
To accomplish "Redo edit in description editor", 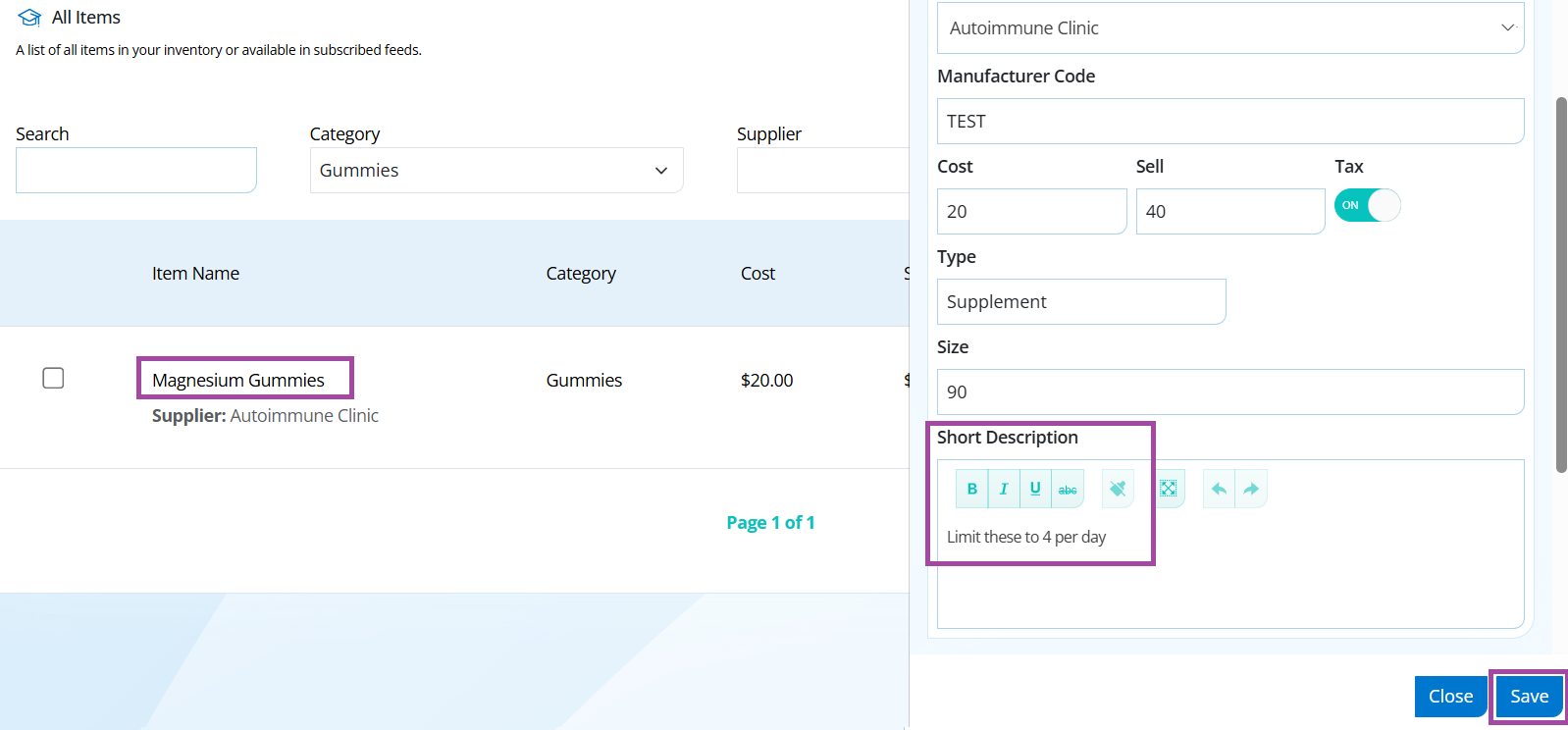I will pos(1251,489).
